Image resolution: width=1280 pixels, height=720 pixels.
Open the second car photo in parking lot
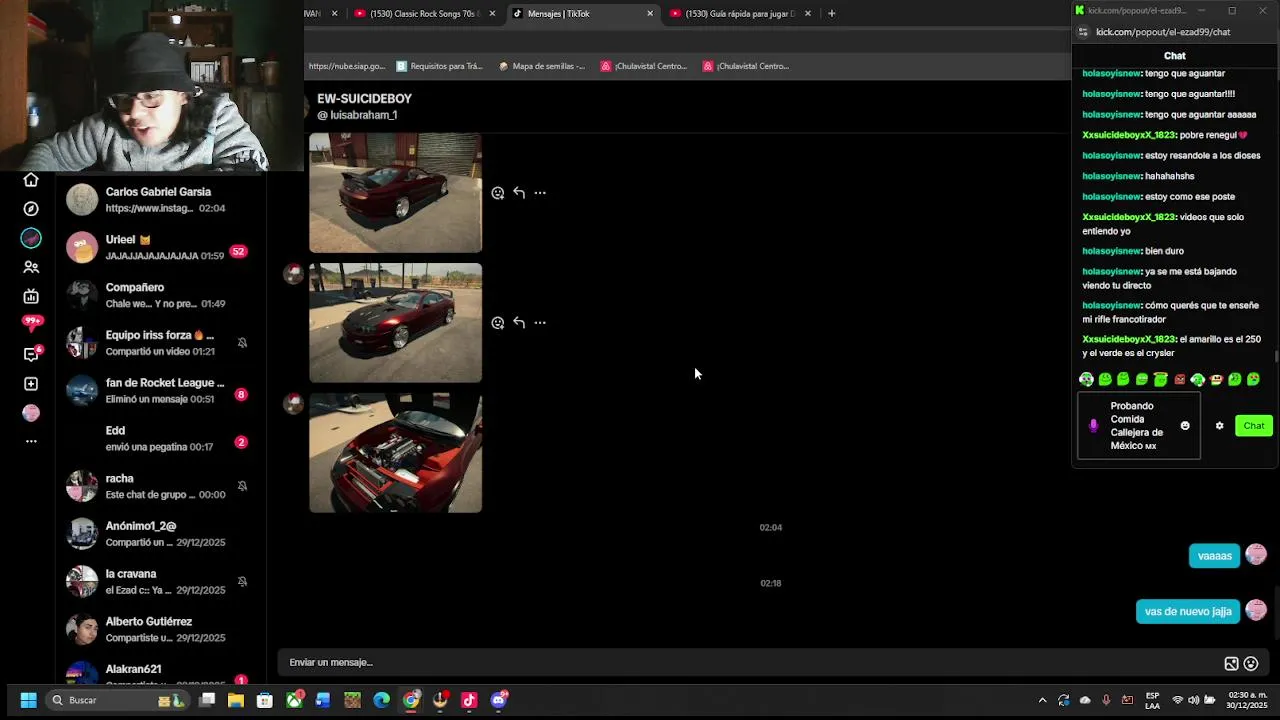[395, 323]
